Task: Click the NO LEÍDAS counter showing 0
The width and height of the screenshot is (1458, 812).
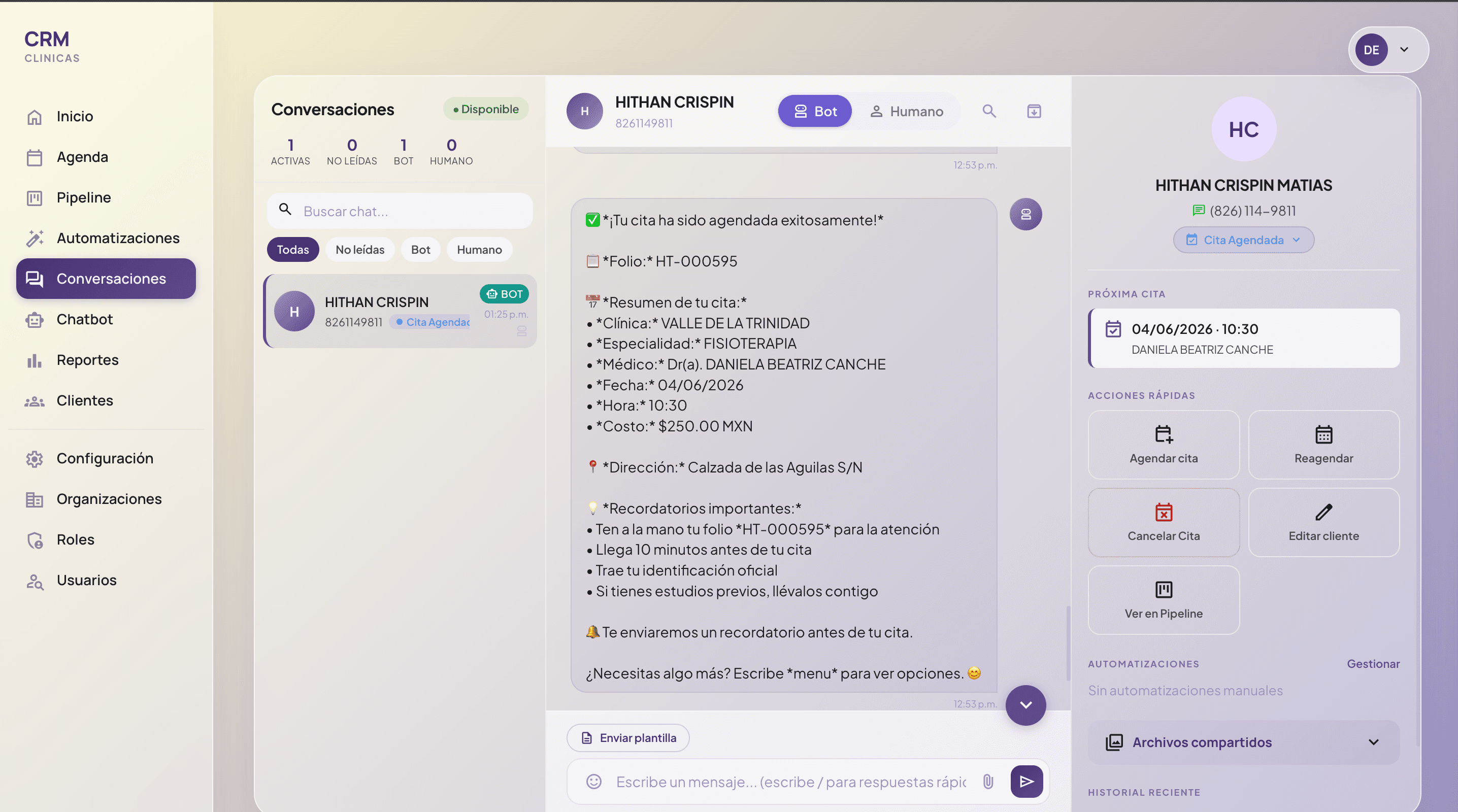Action: click(351, 152)
